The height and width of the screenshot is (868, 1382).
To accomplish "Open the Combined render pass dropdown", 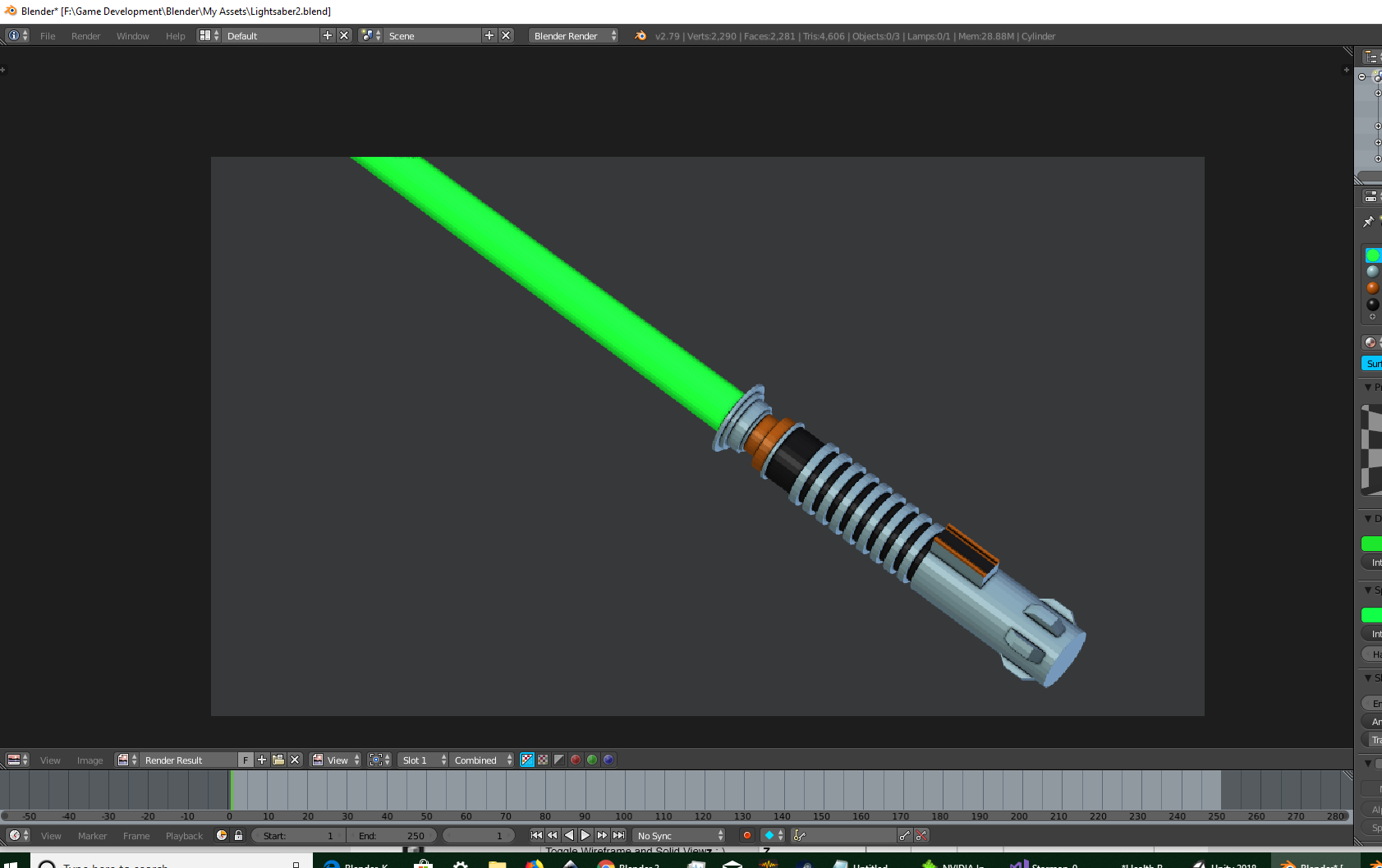I will (482, 760).
